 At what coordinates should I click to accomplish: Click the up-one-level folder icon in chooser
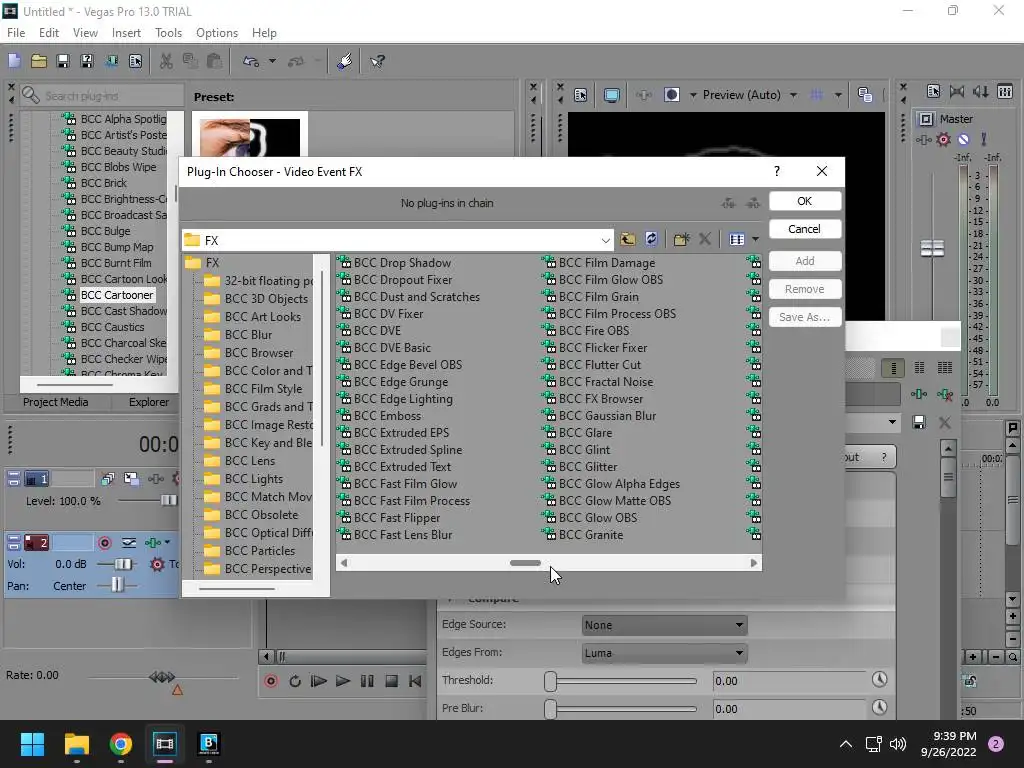point(628,239)
